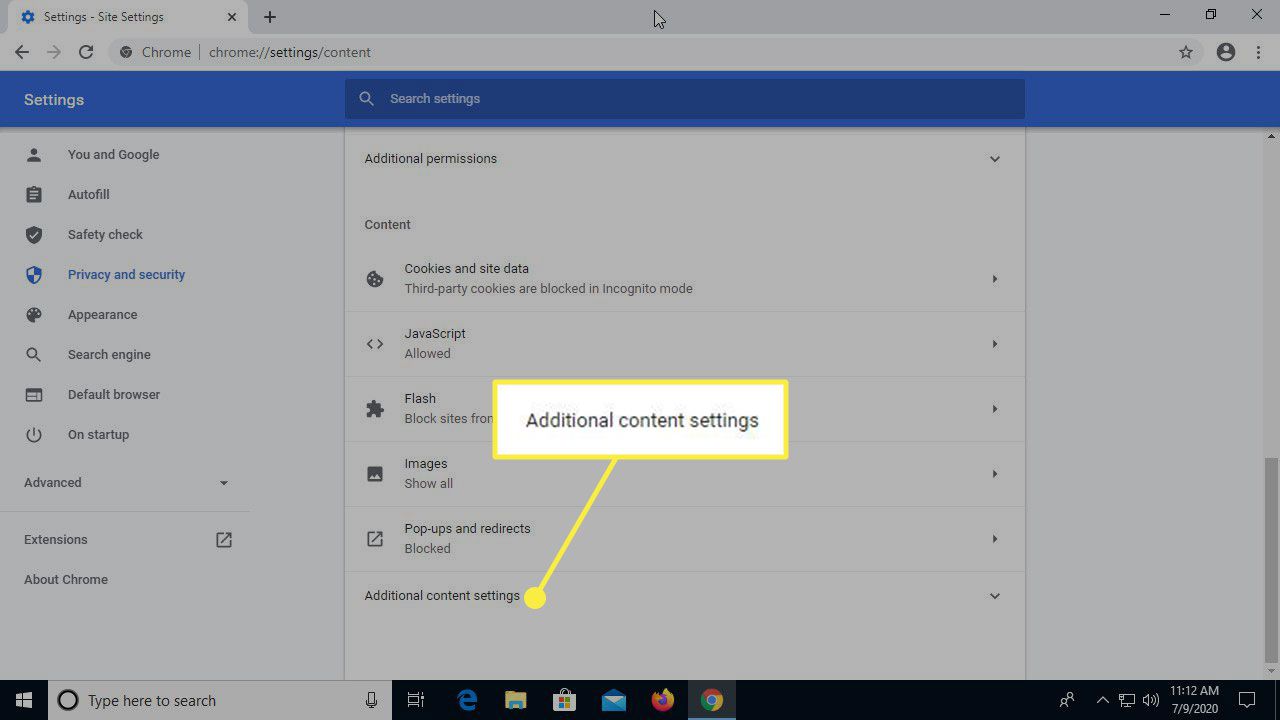
Task: Click Type here to search box
Action: click(220, 700)
